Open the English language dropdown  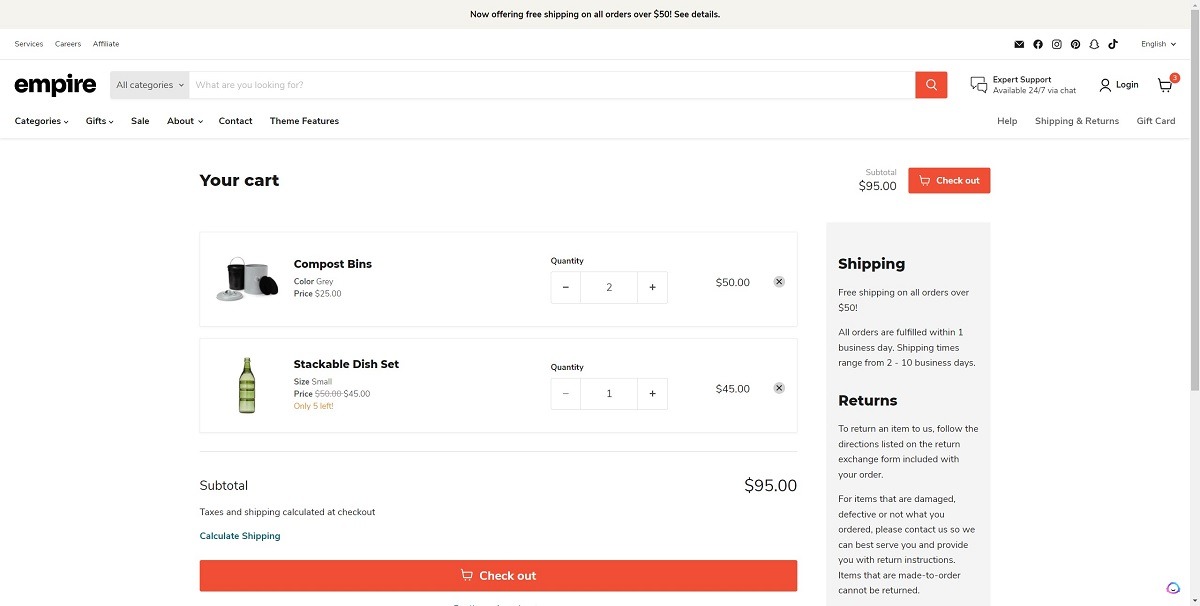tap(1157, 44)
